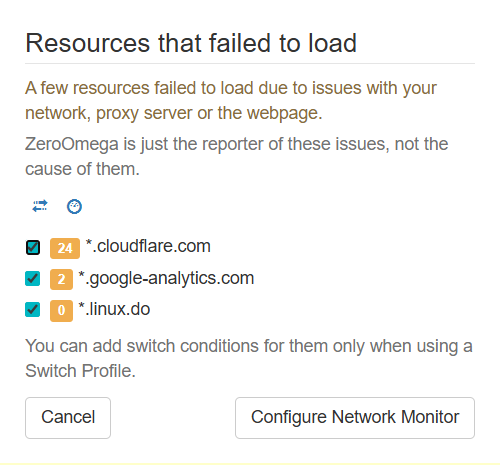Click the 'A few resources failed' description
Viewport: 500px width, 465px height.
click(x=231, y=101)
